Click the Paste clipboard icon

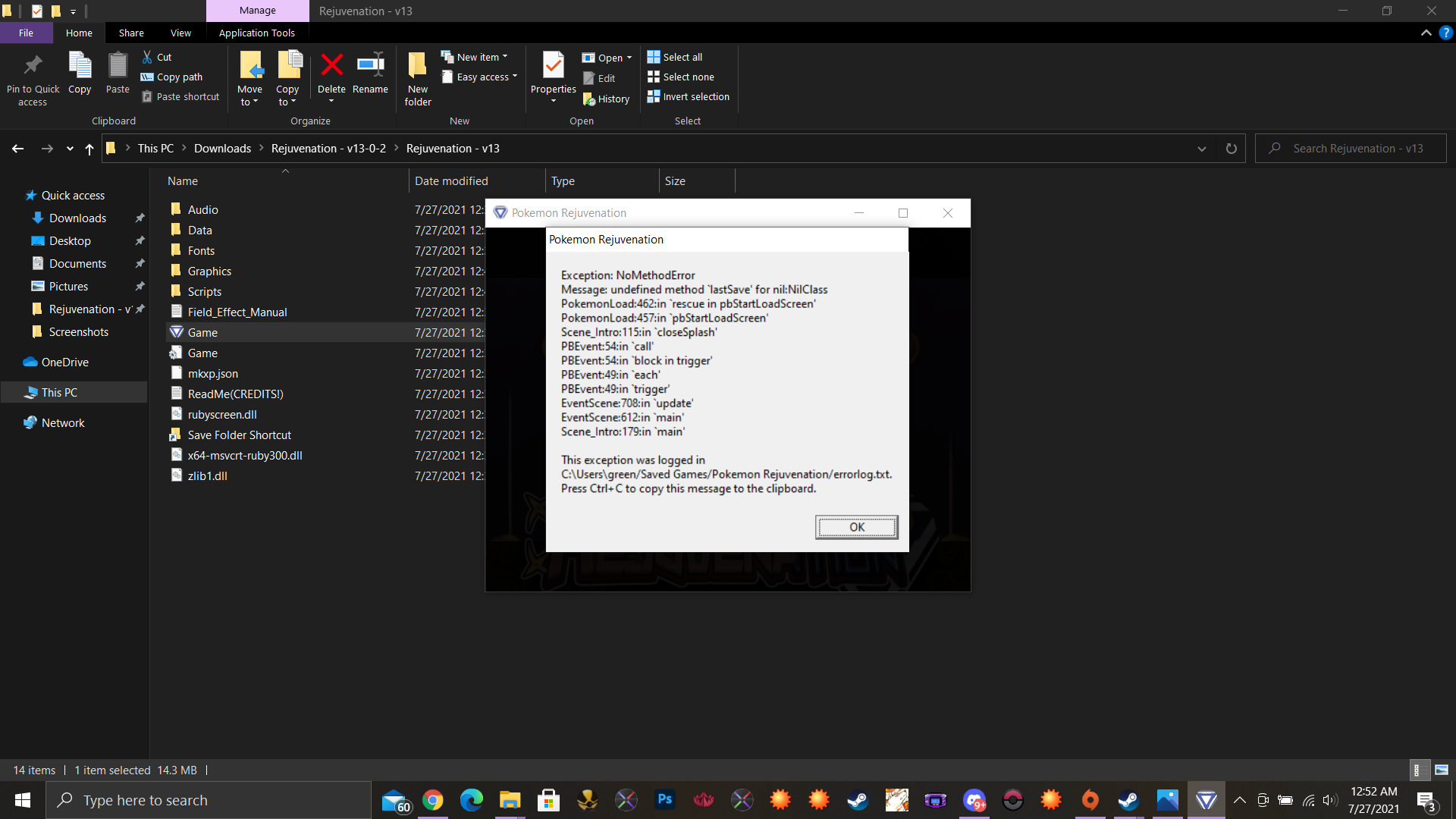[x=118, y=66]
